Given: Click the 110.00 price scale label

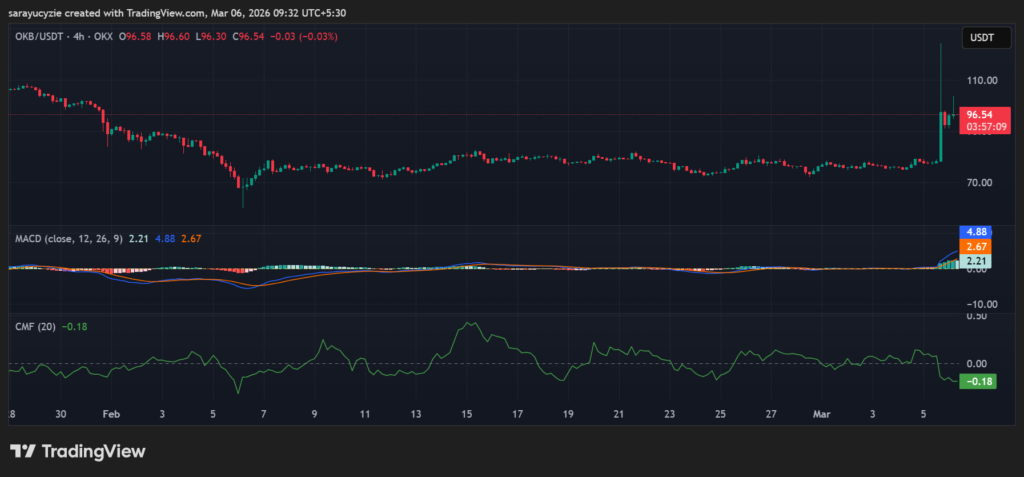Looking at the screenshot, I should click(x=978, y=80).
